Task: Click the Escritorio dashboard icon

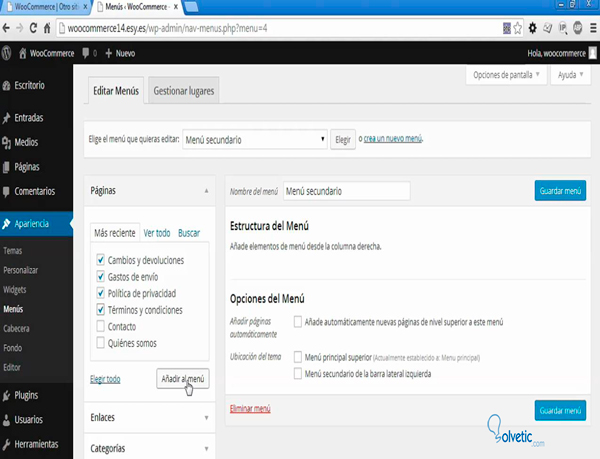Action: click(6, 85)
